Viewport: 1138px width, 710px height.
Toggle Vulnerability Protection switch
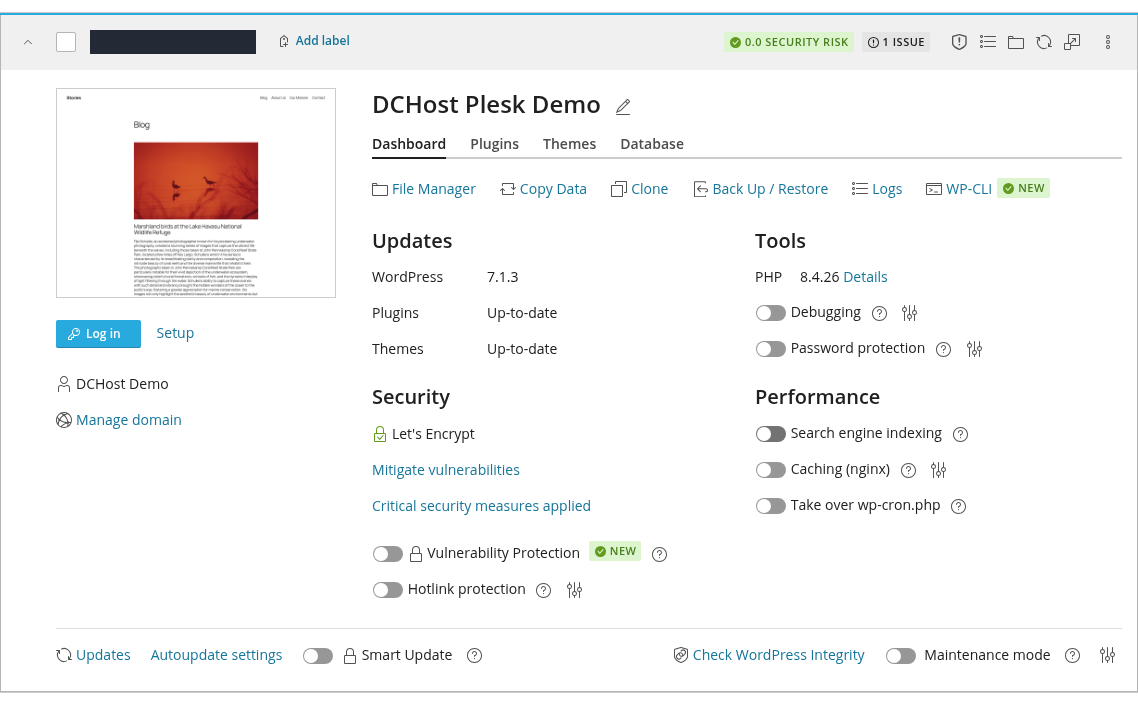[x=388, y=554]
